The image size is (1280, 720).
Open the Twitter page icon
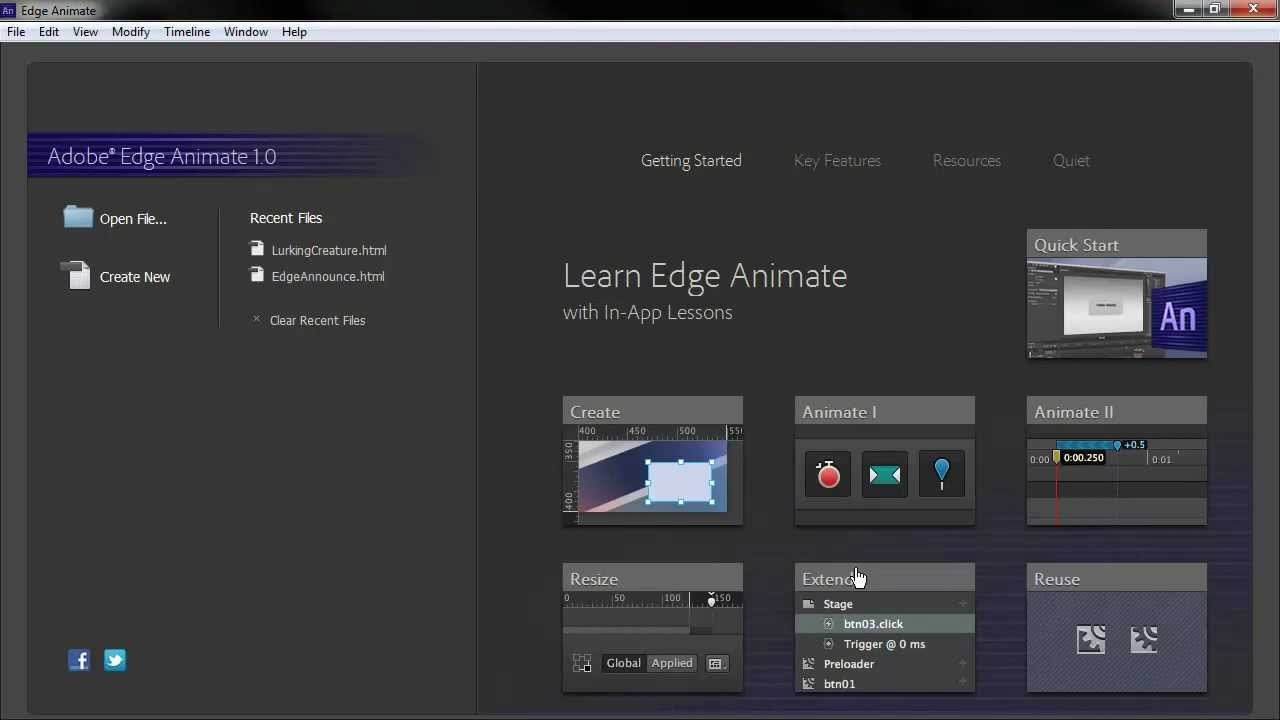(x=115, y=660)
